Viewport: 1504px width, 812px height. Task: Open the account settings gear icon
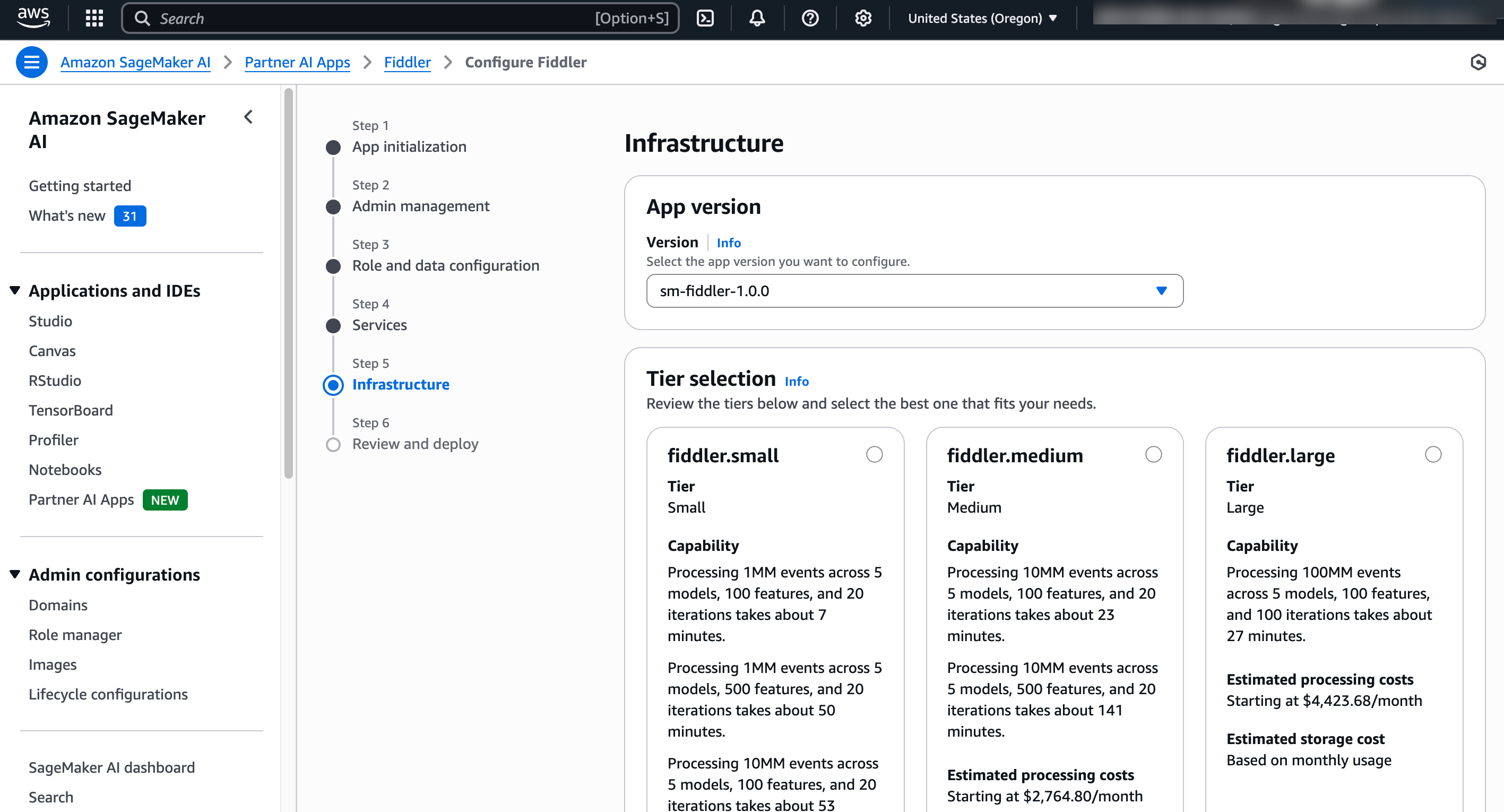[x=862, y=18]
